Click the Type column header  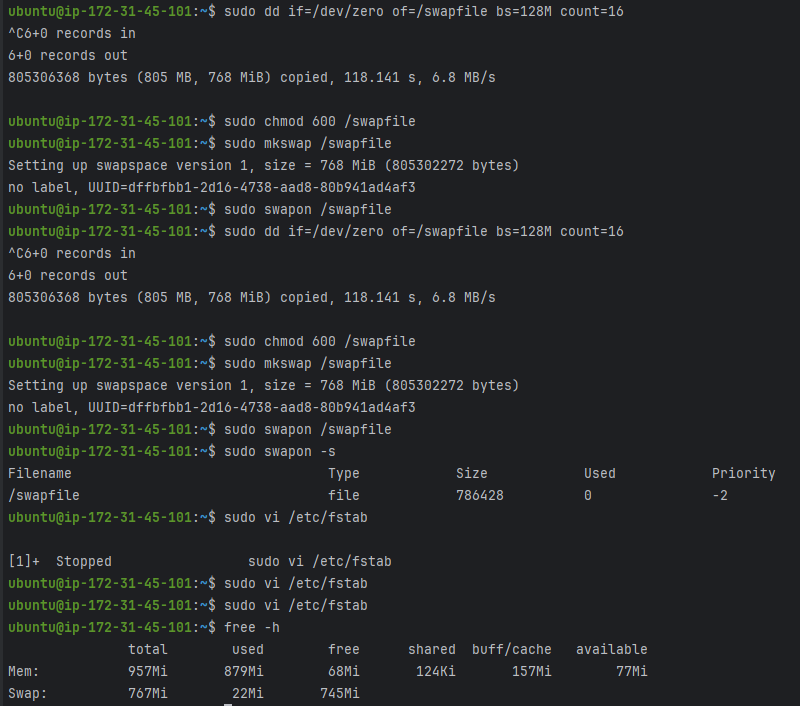pos(344,473)
